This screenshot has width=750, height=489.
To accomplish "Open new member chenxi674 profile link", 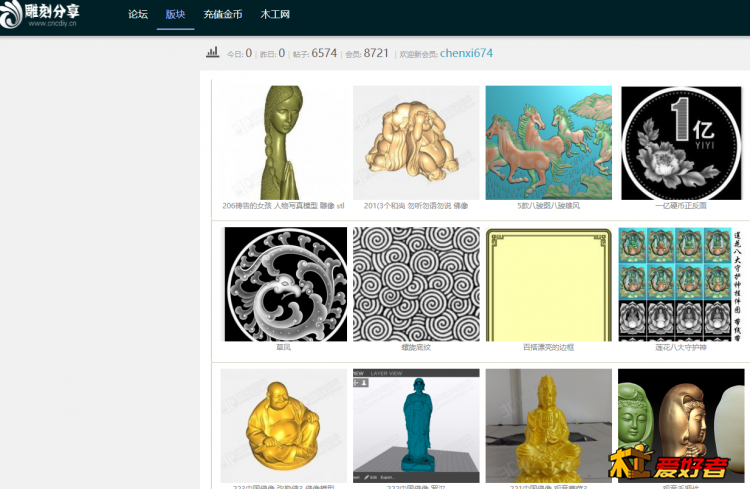I will click(x=466, y=53).
